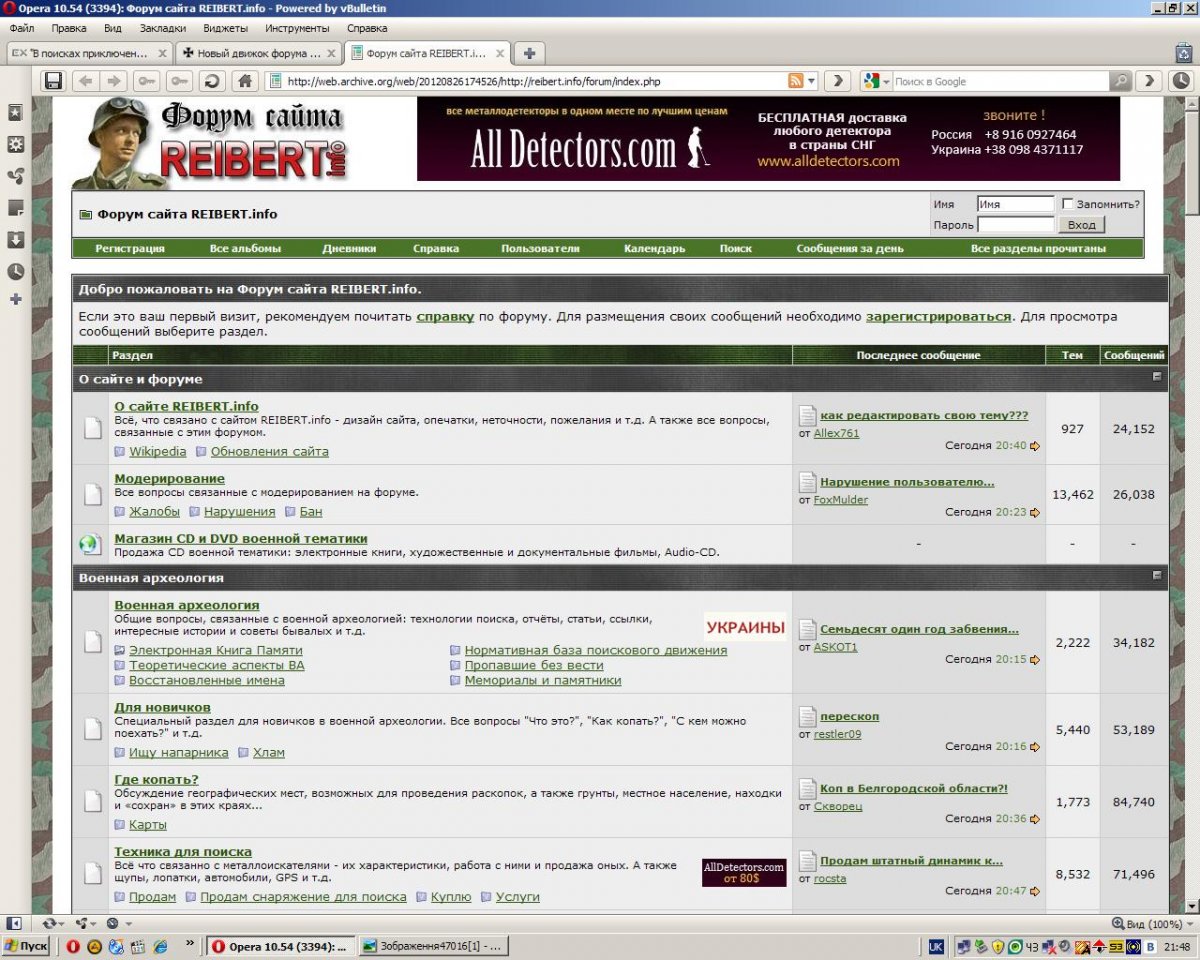Click the go-to-last-post arrow in the 'пересkоп' row
Viewport: 1200px width, 960px height.
click(x=1035, y=747)
